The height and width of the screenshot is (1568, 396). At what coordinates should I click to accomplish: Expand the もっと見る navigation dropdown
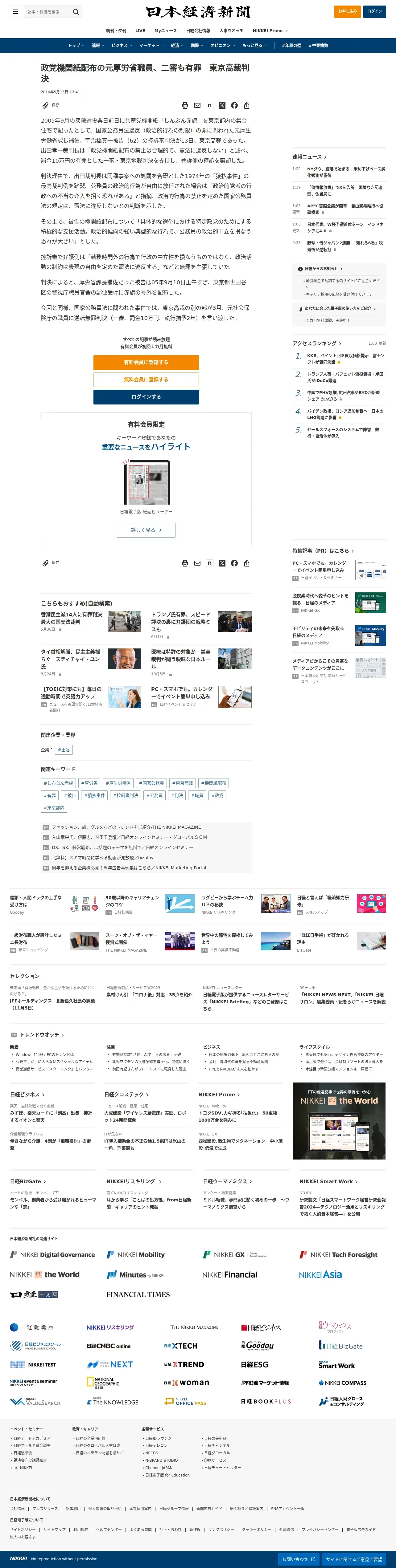pyautogui.click(x=254, y=46)
